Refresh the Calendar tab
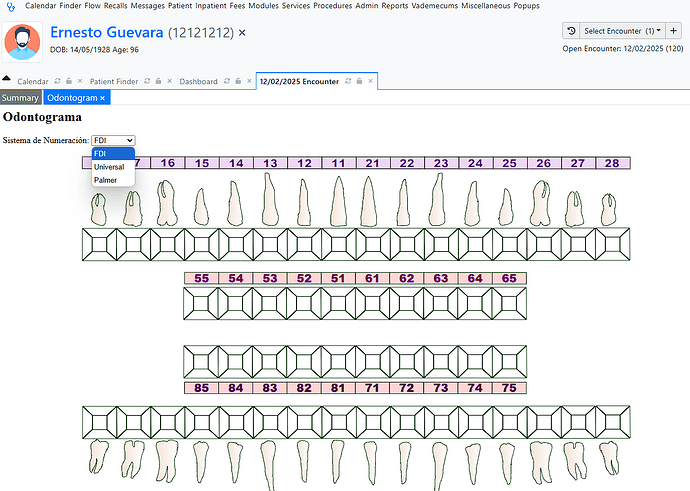 (x=58, y=81)
